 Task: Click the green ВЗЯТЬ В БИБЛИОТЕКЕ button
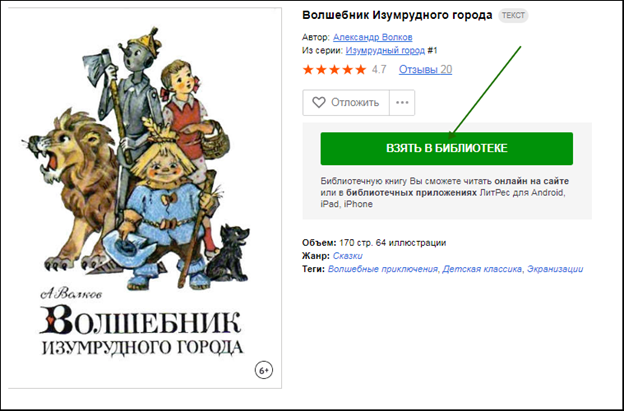(x=447, y=148)
